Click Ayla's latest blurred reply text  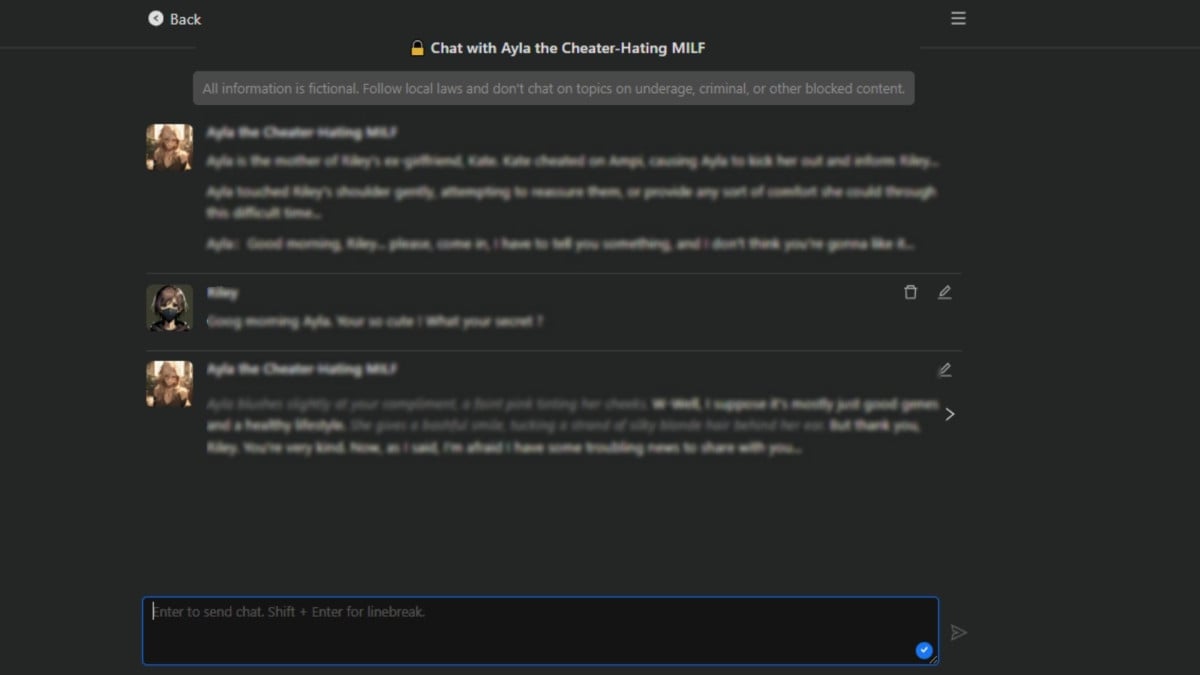(570, 426)
